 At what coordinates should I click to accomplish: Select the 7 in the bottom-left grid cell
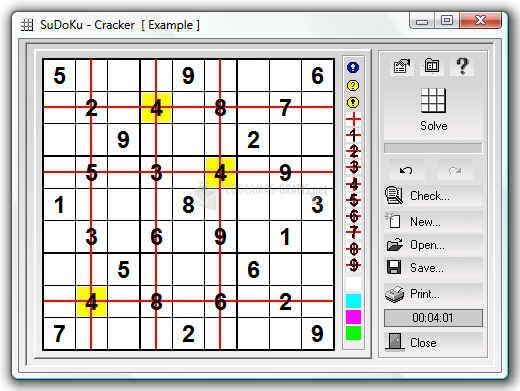point(59,333)
